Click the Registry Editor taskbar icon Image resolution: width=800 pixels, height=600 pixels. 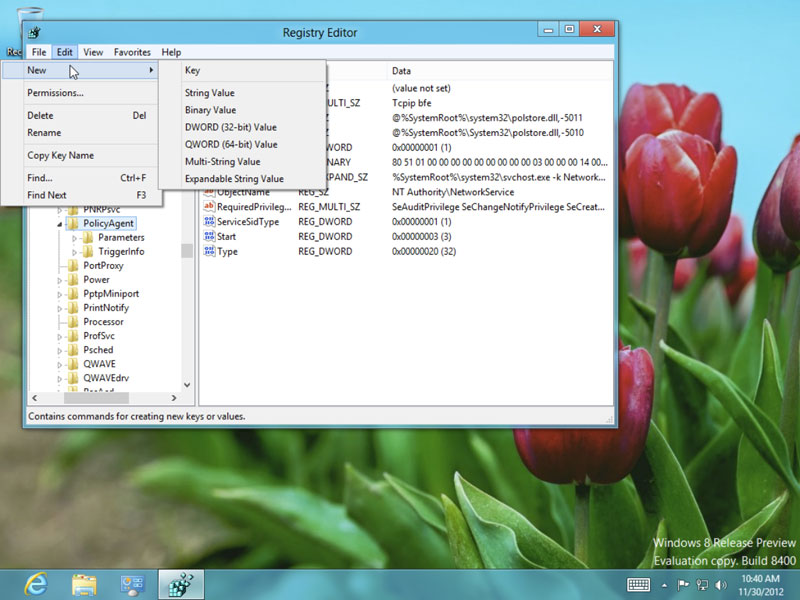pyautogui.click(x=181, y=583)
